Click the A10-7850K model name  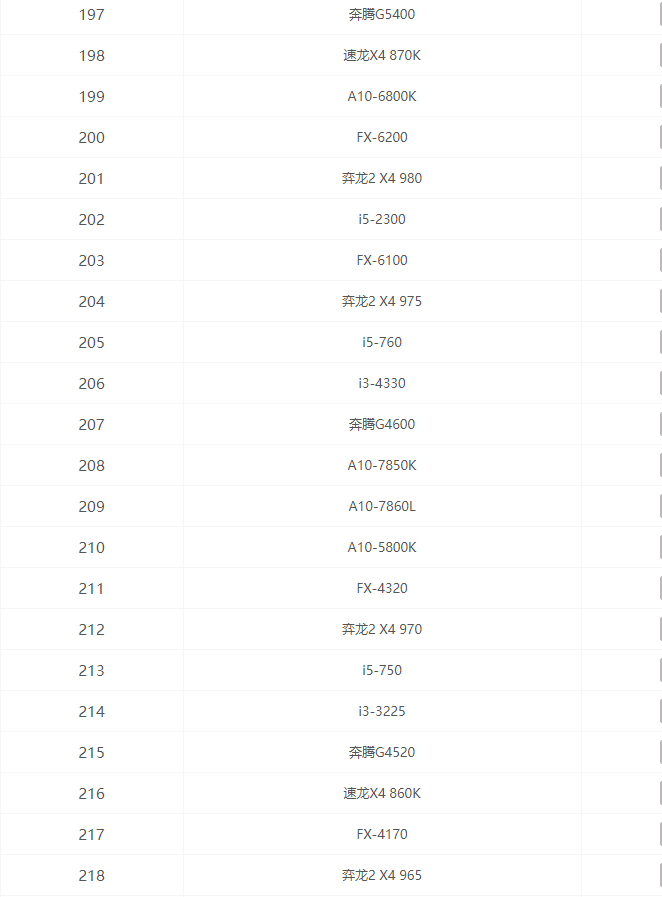382,466
